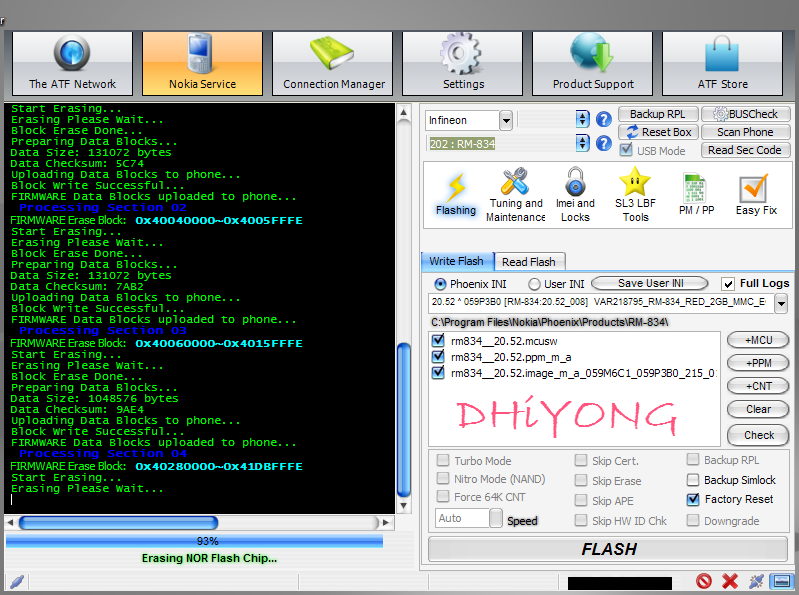Image resolution: width=799 pixels, height=595 pixels.
Task: Expand the firmware variant dropdown list
Action: [x=780, y=302]
